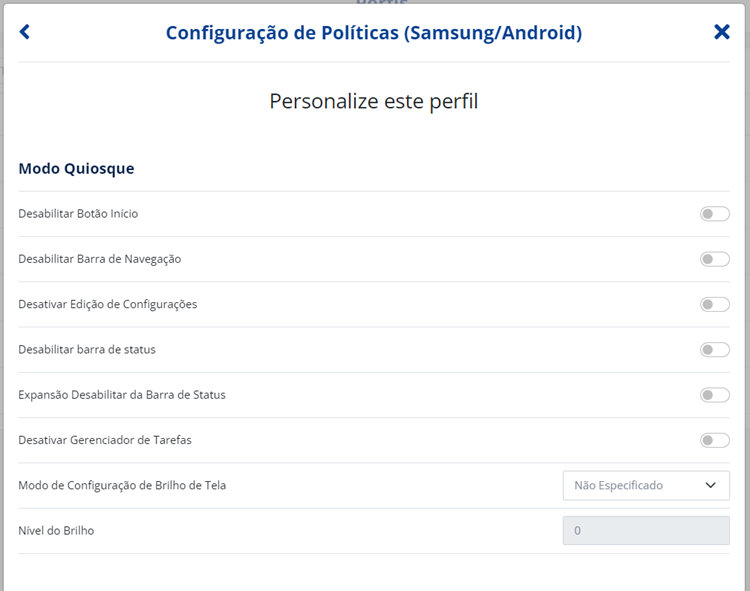The width and height of the screenshot is (750, 591).
Task: Click the Modo Quiosque section heading
Action: pyautogui.click(x=77, y=169)
